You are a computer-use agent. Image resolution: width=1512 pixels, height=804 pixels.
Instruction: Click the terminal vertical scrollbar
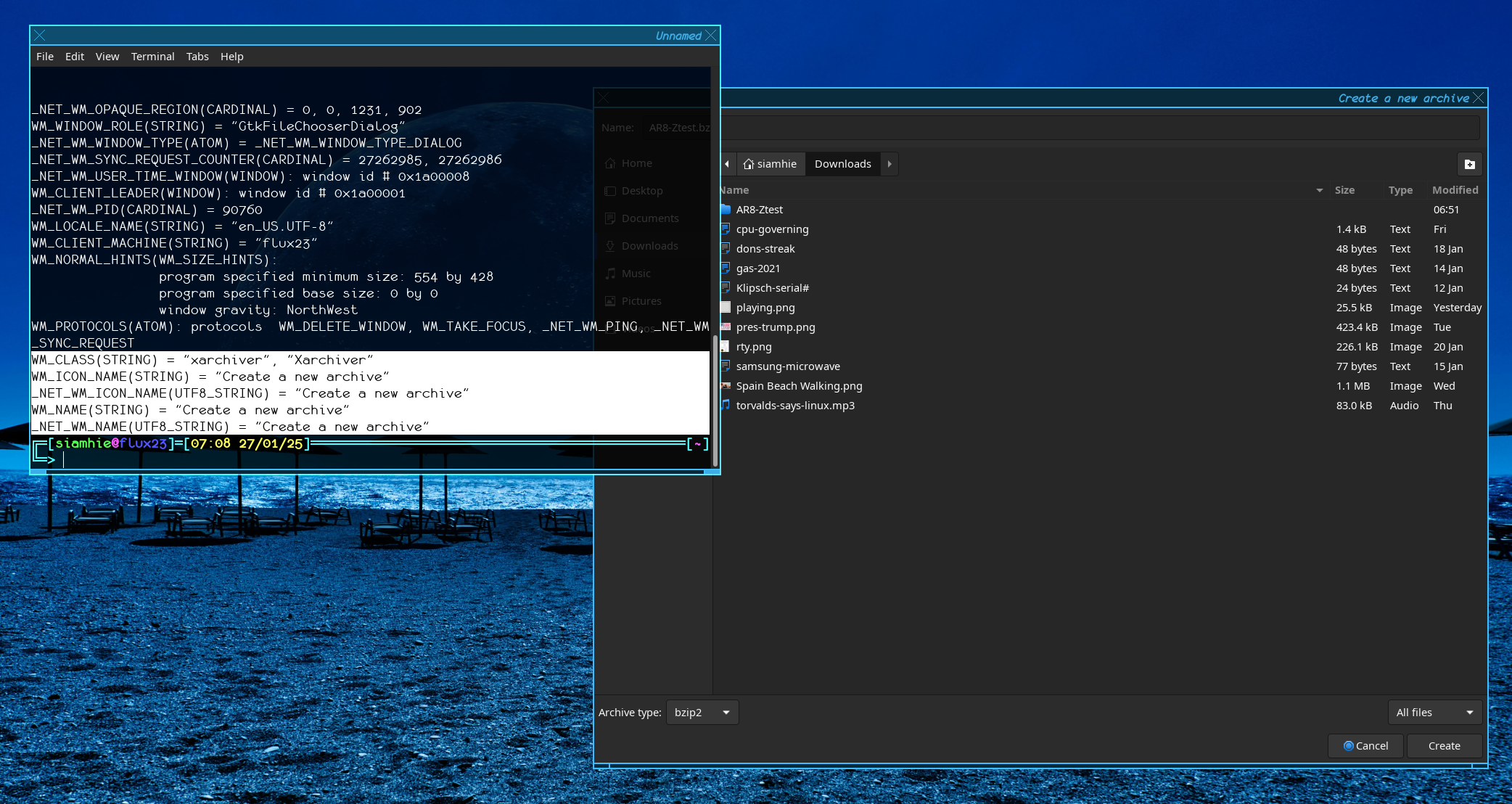click(715, 399)
